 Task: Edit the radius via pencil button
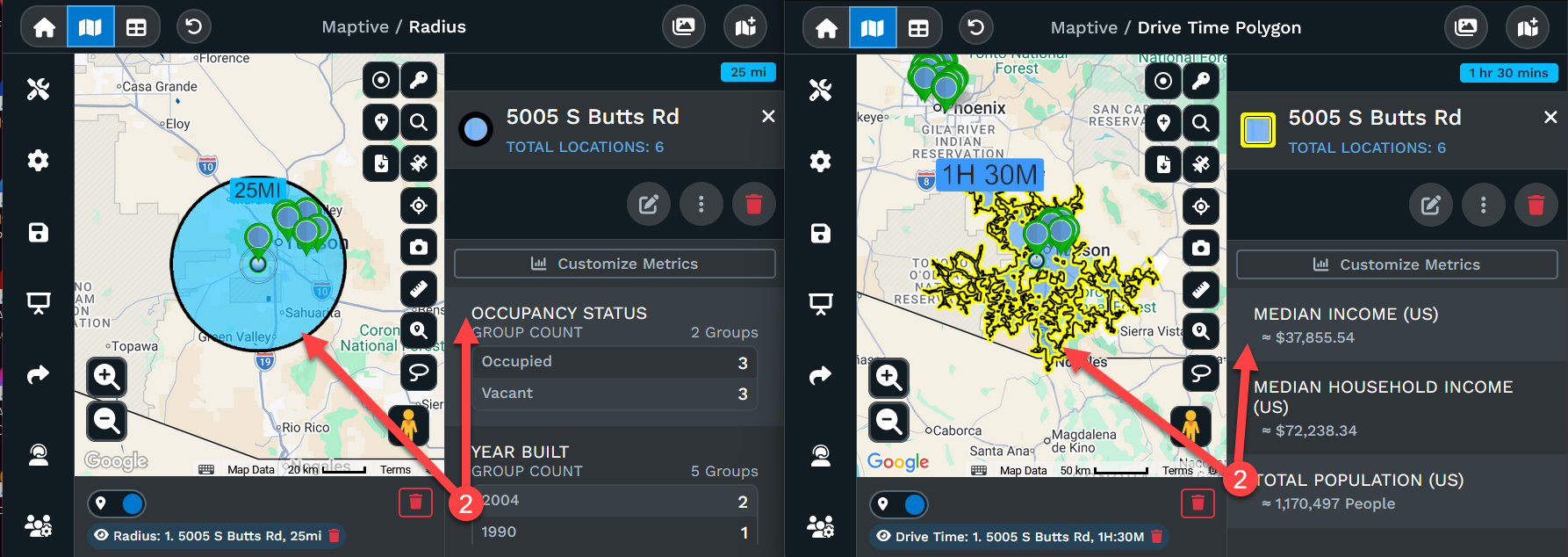click(649, 205)
